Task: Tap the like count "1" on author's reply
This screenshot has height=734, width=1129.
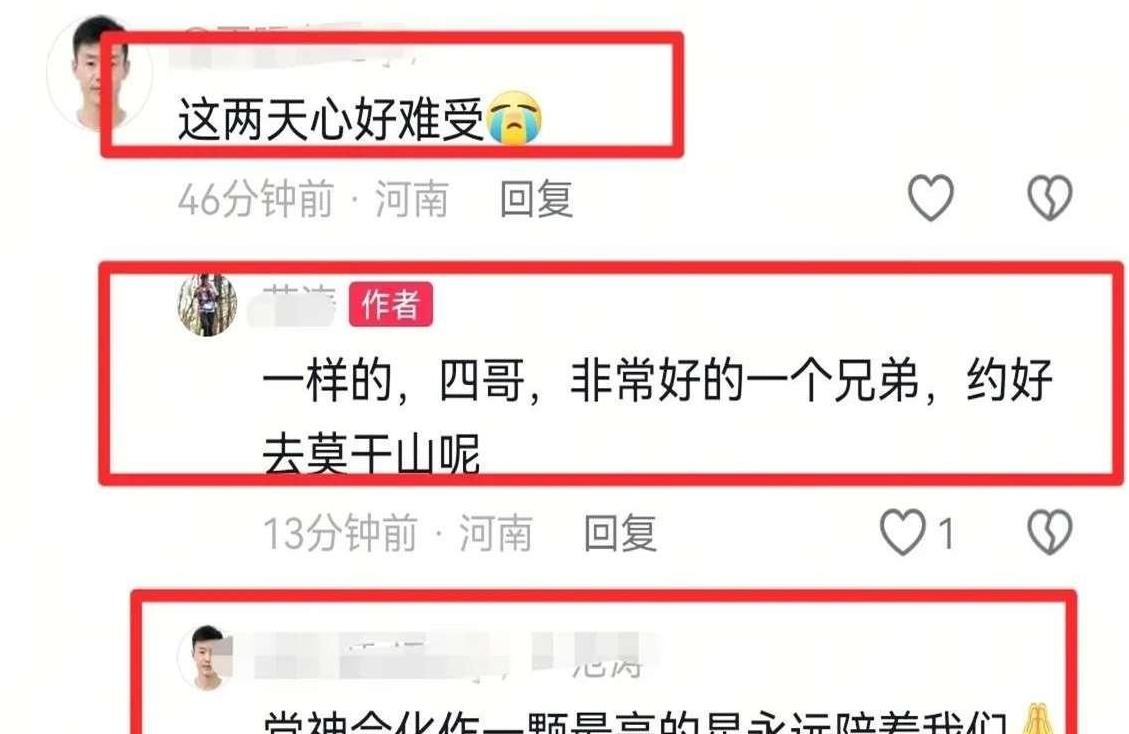Action: 946,534
